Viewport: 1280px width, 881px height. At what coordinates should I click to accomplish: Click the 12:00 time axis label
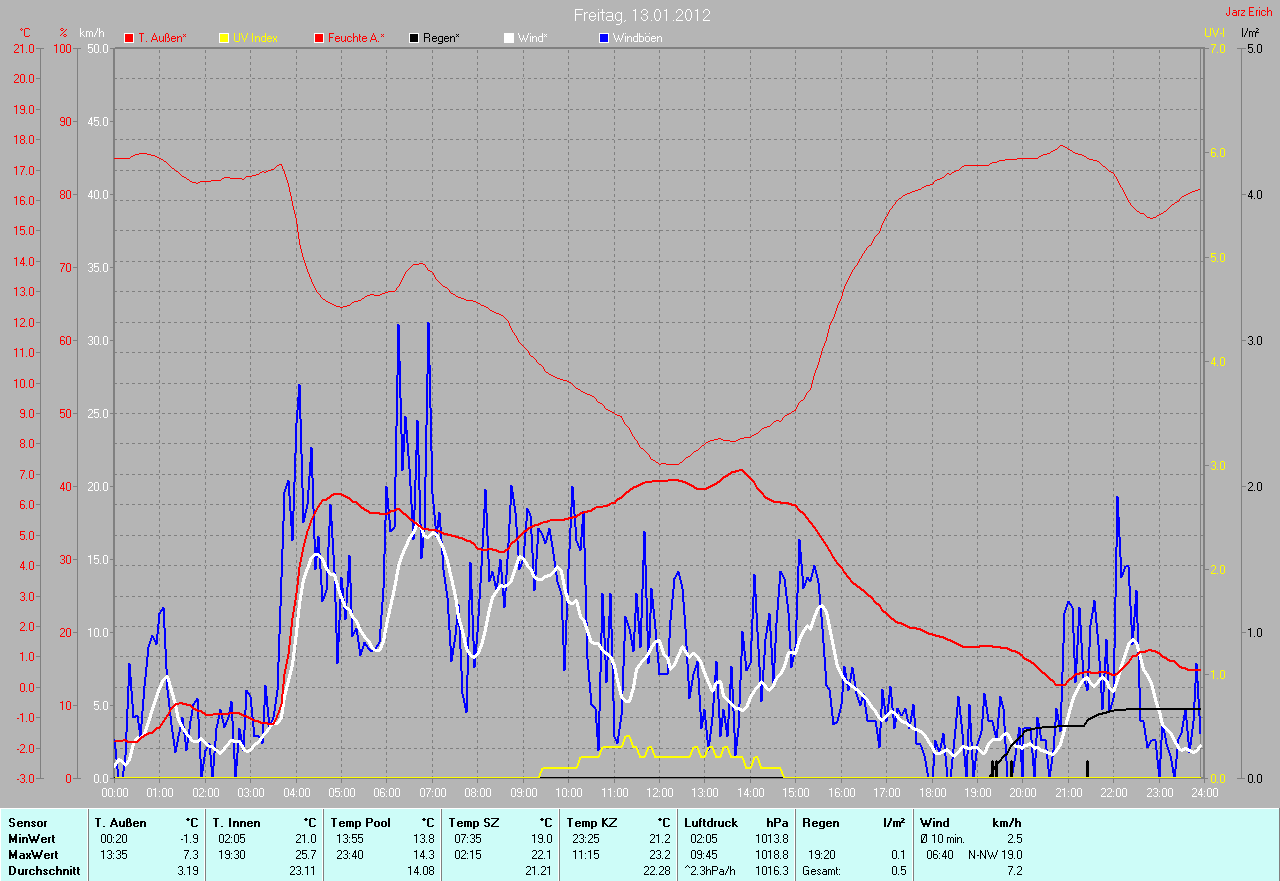coord(659,792)
